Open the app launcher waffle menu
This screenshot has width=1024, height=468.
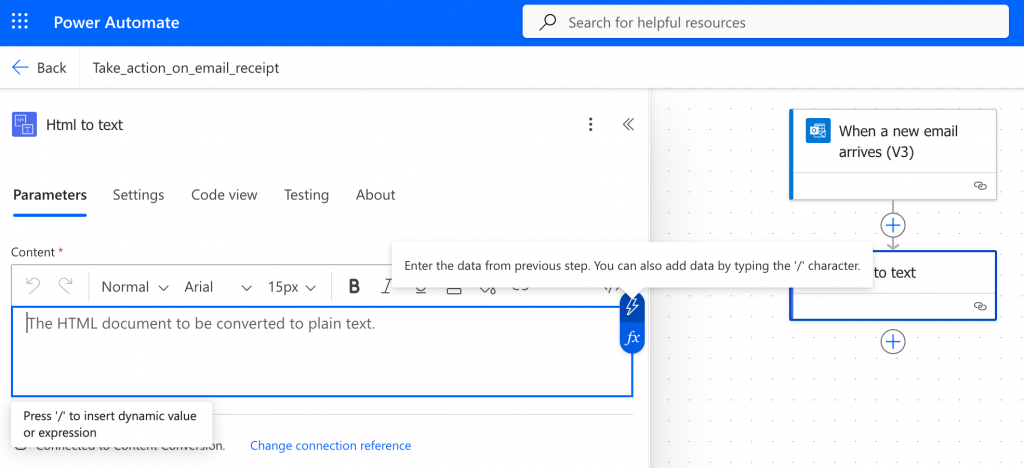pyautogui.click(x=20, y=22)
